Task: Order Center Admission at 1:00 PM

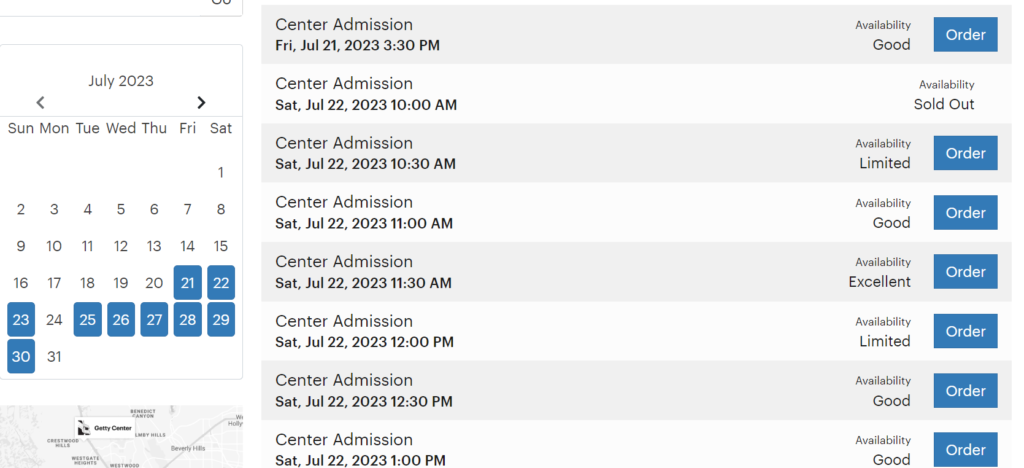Action: [965, 450]
